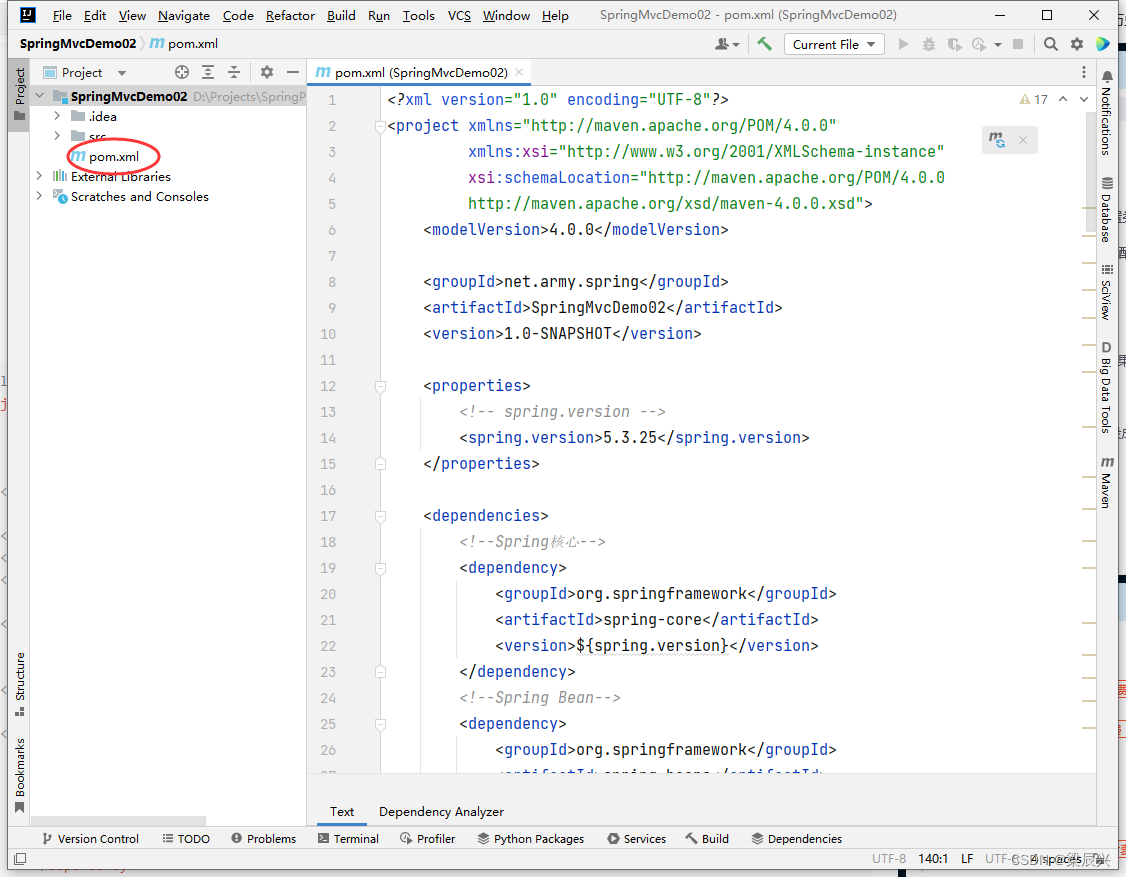Viewport: 1126px width, 877px height.
Task: Open the Terminal tool window
Action: tap(348, 838)
